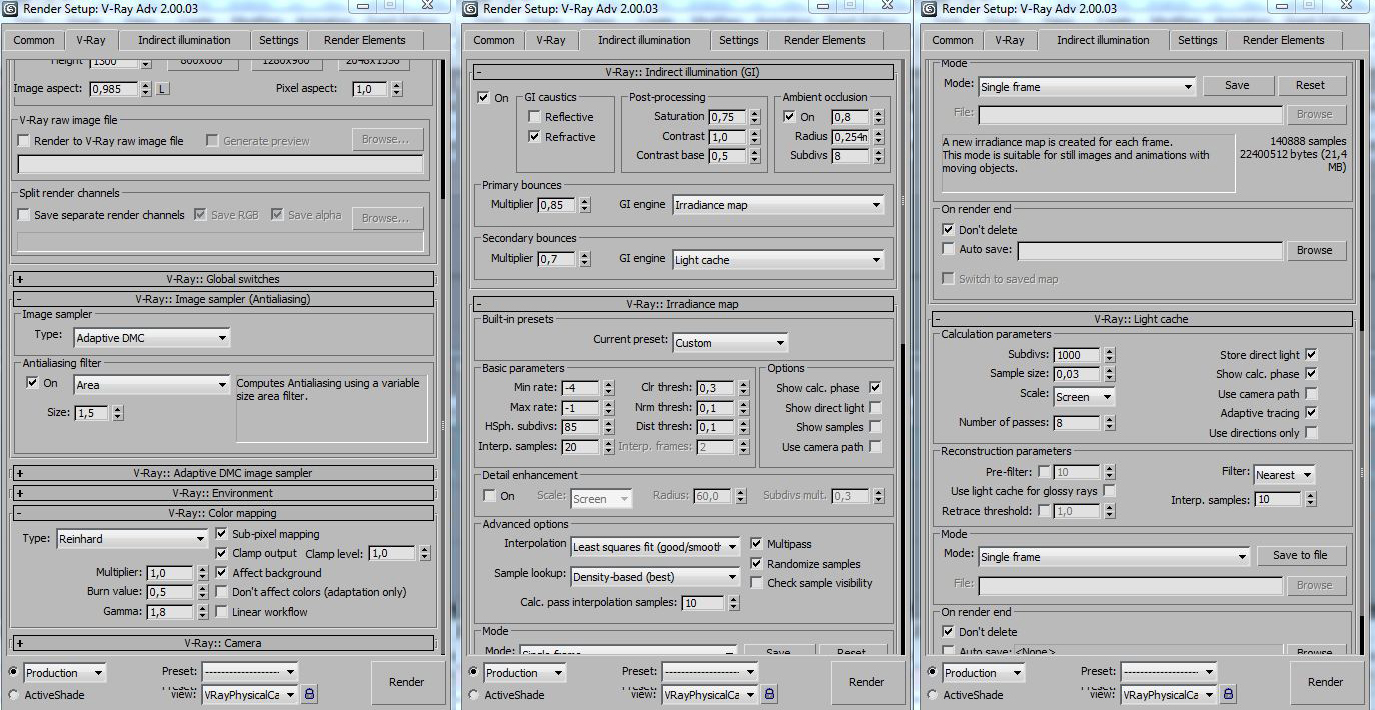Viewport: 1375px width, 710px height.
Task: Click the color mapping Gamma value field
Action: tap(170, 612)
